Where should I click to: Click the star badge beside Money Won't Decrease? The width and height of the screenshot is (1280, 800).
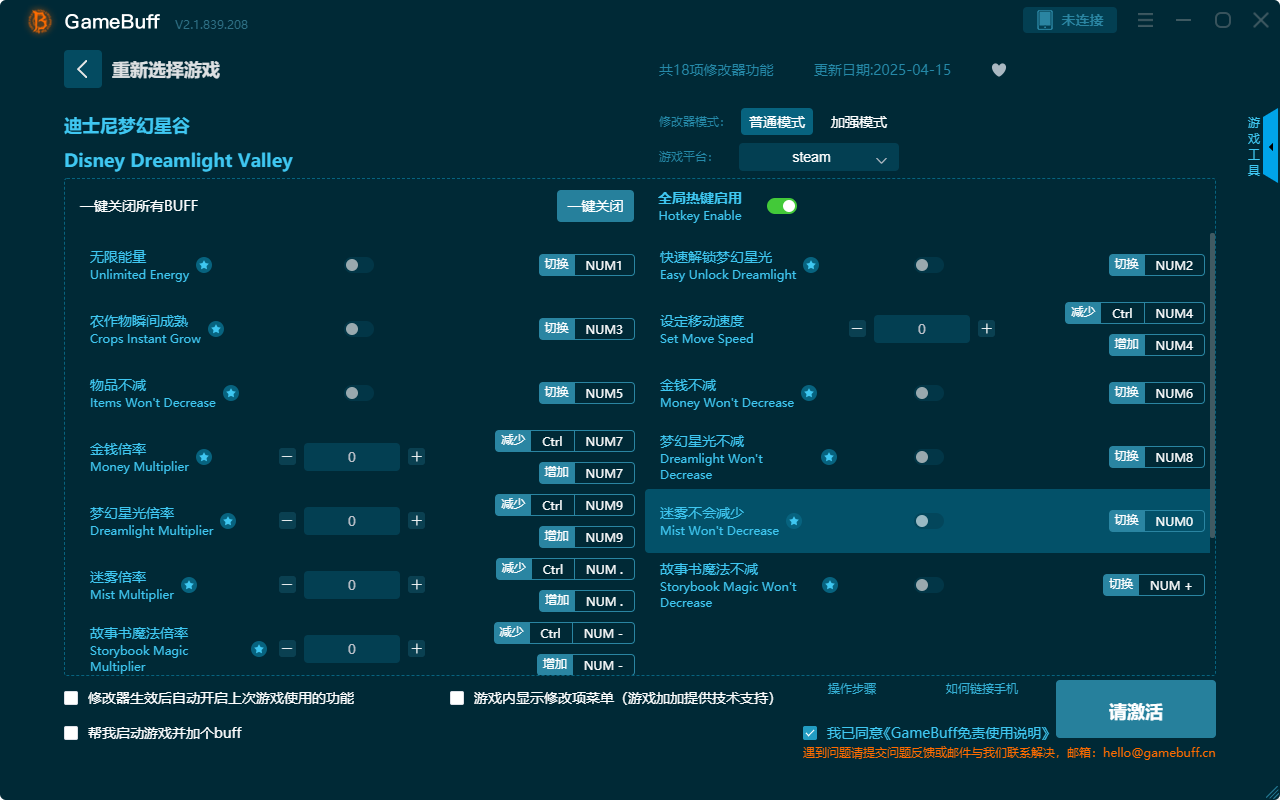pyautogui.click(x=809, y=393)
